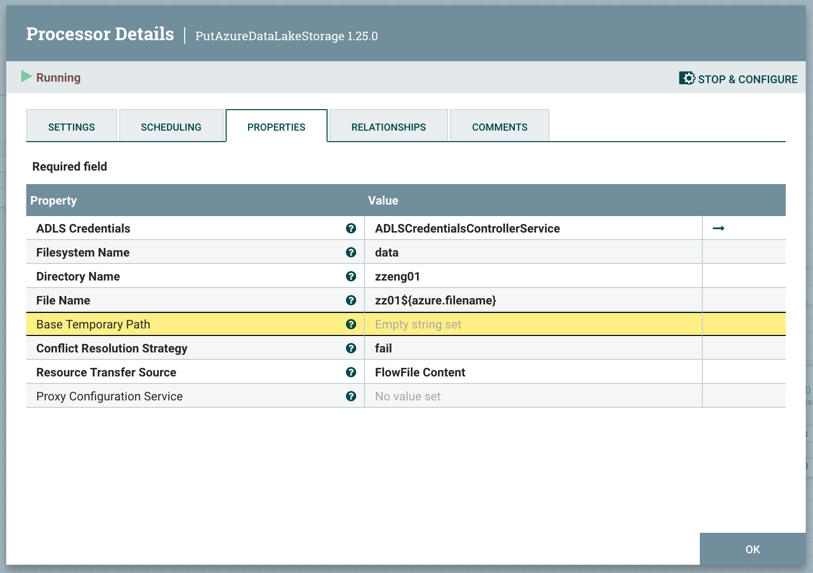Click OK to close the dialog

click(752, 549)
